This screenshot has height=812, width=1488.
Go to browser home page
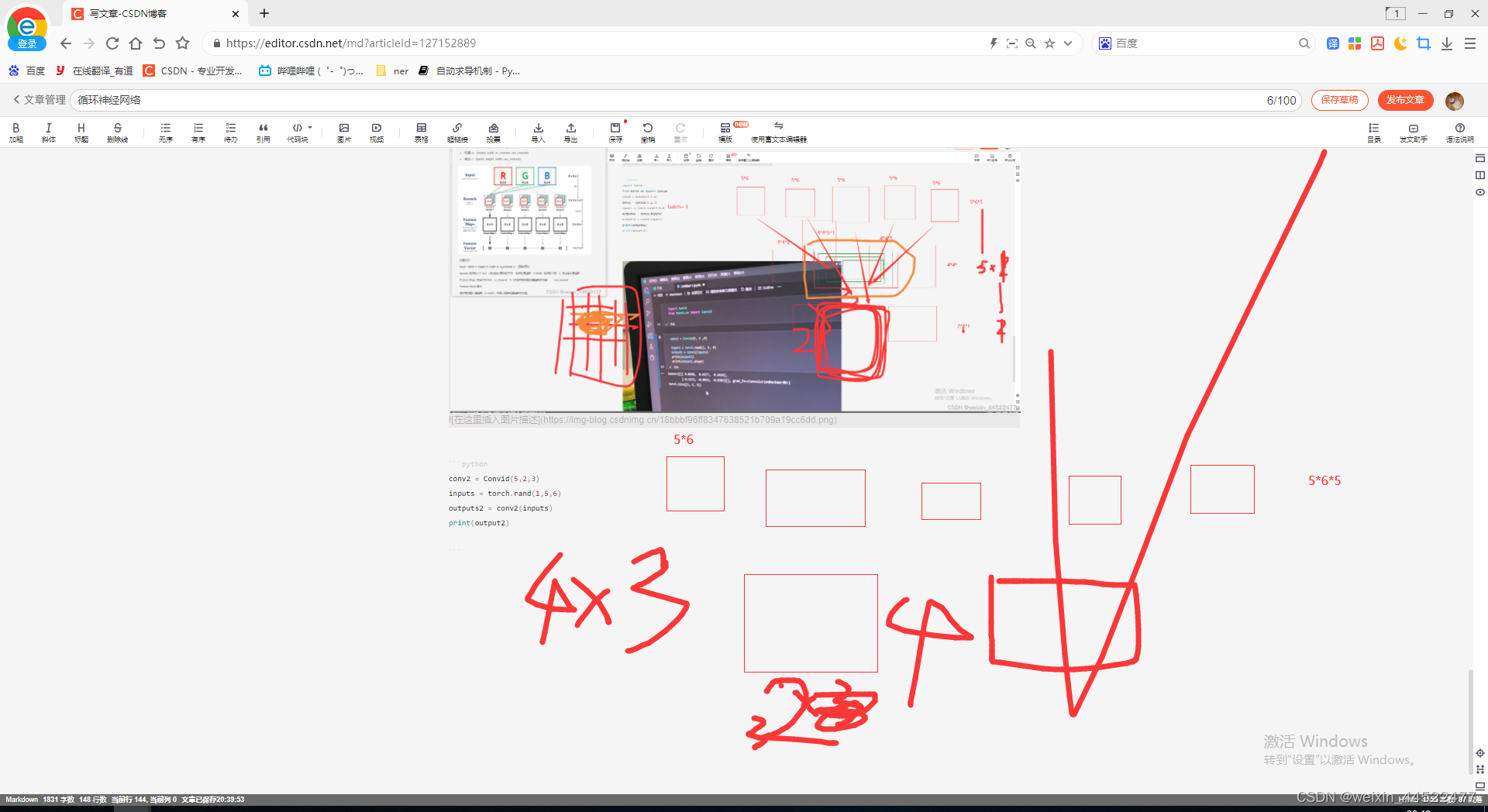[x=136, y=43]
